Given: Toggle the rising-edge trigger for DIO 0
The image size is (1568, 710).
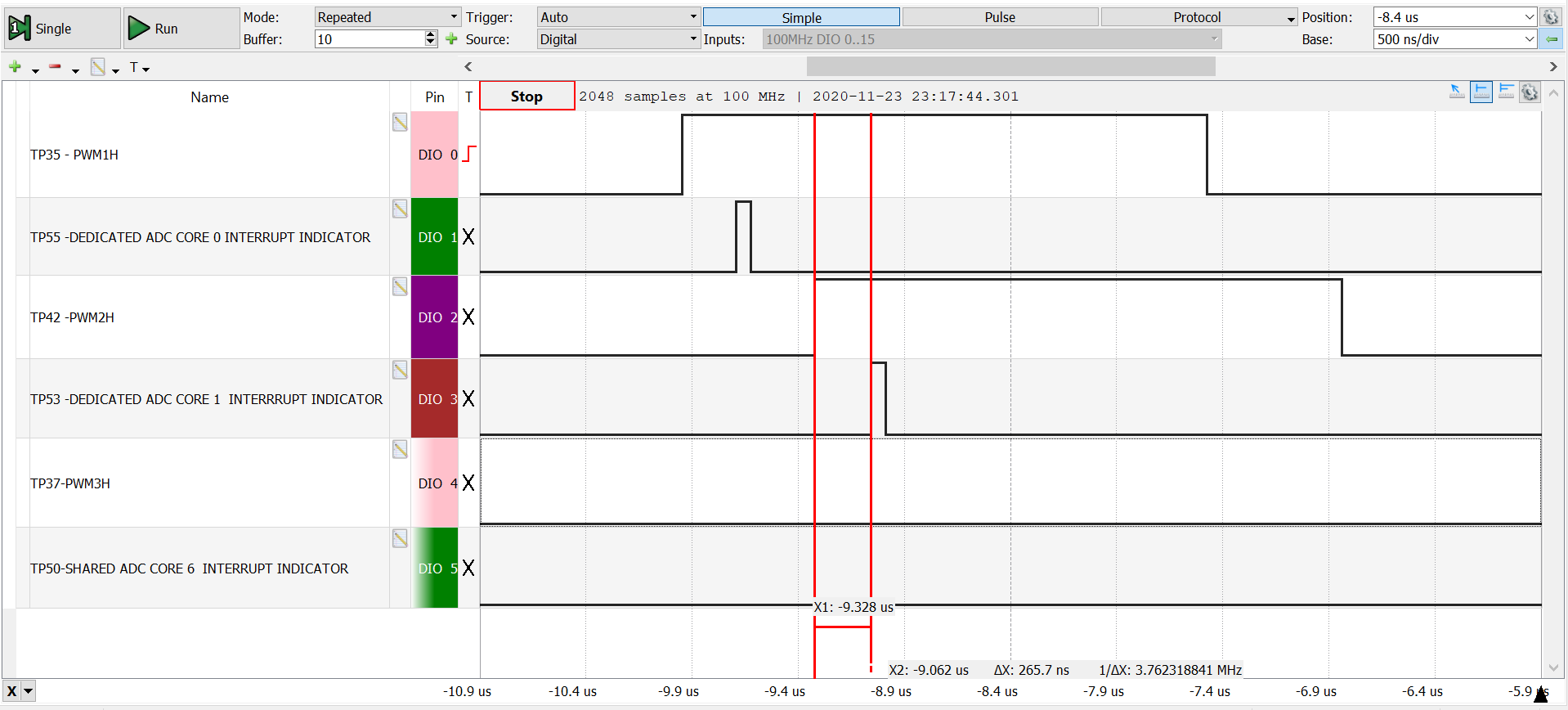Looking at the screenshot, I should (468, 155).
